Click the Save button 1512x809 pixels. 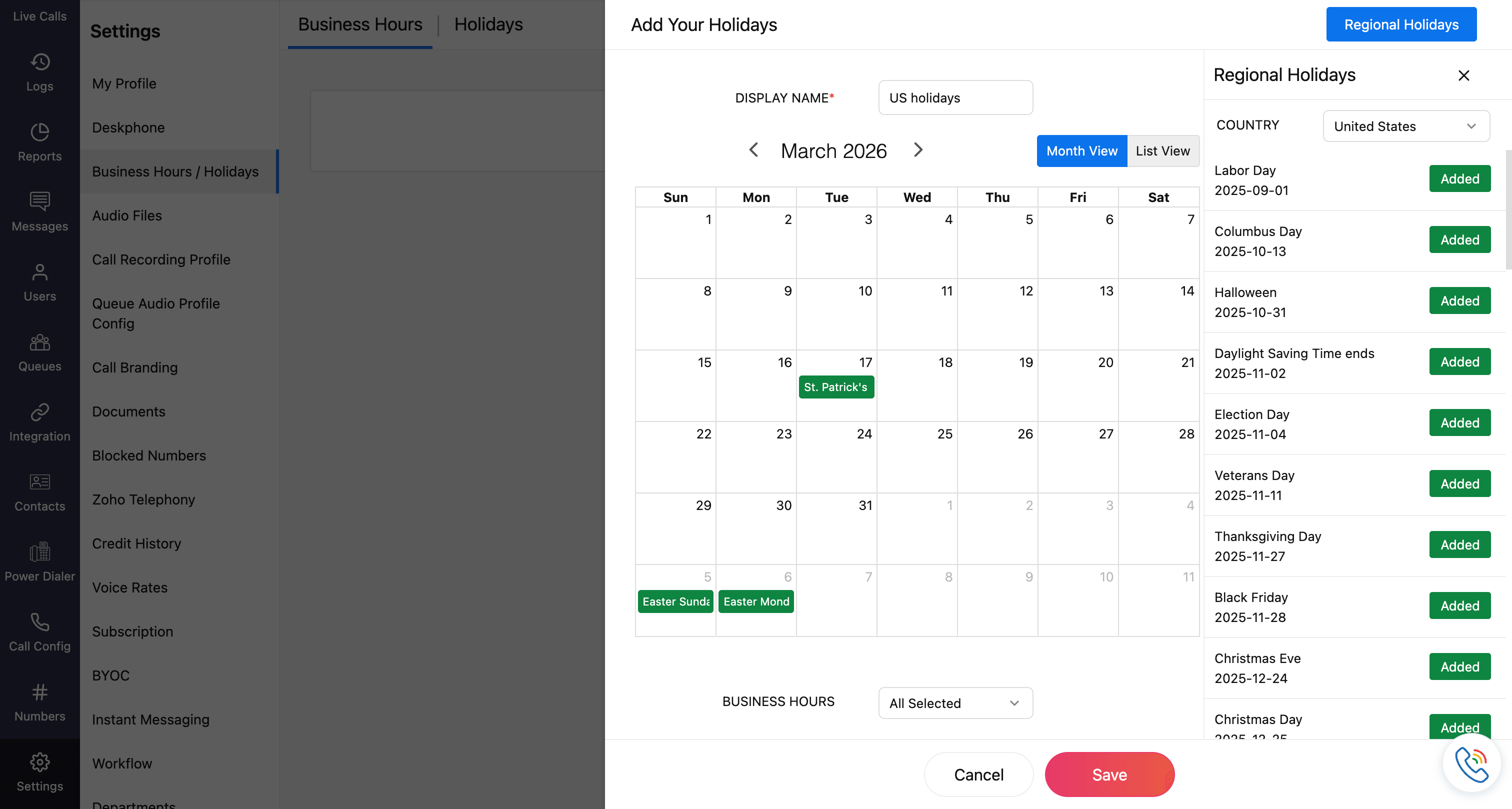[x=1109, y=774]
